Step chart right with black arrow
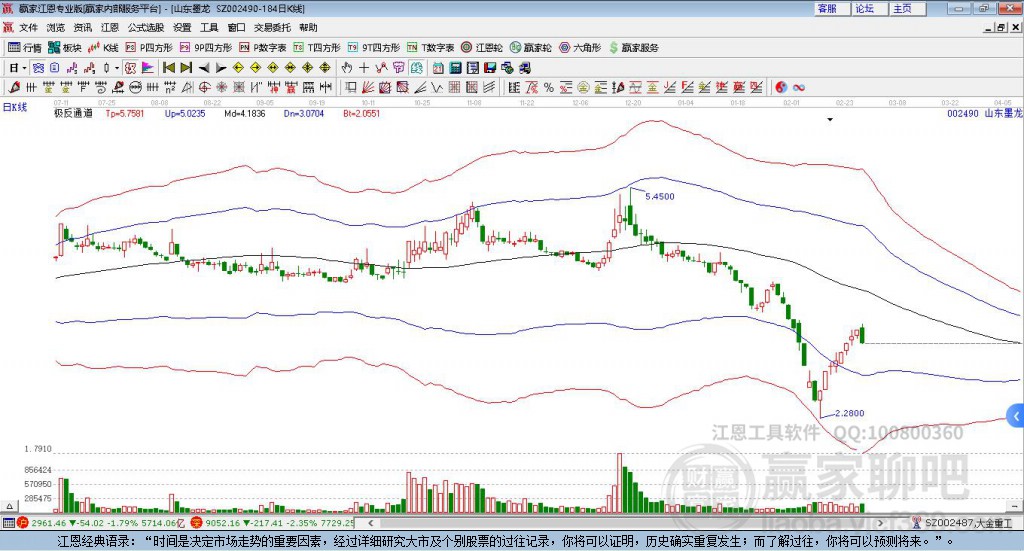Image resolution: width=1024 pixels, height=551 pixels. pos(221,68)
